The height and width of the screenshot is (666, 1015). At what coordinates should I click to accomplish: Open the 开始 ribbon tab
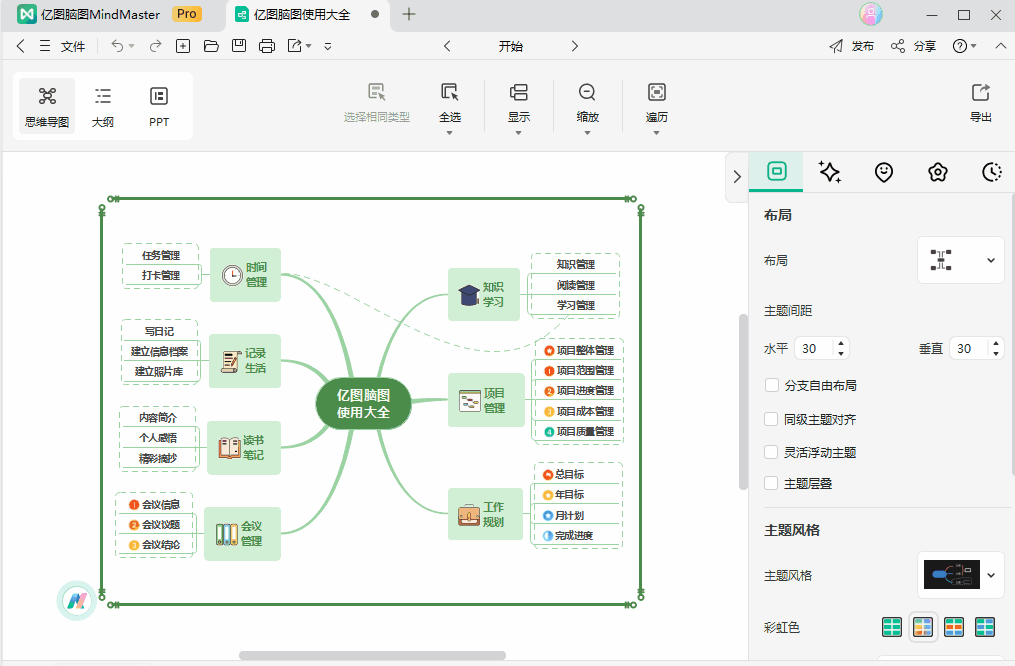coord(510,47)
